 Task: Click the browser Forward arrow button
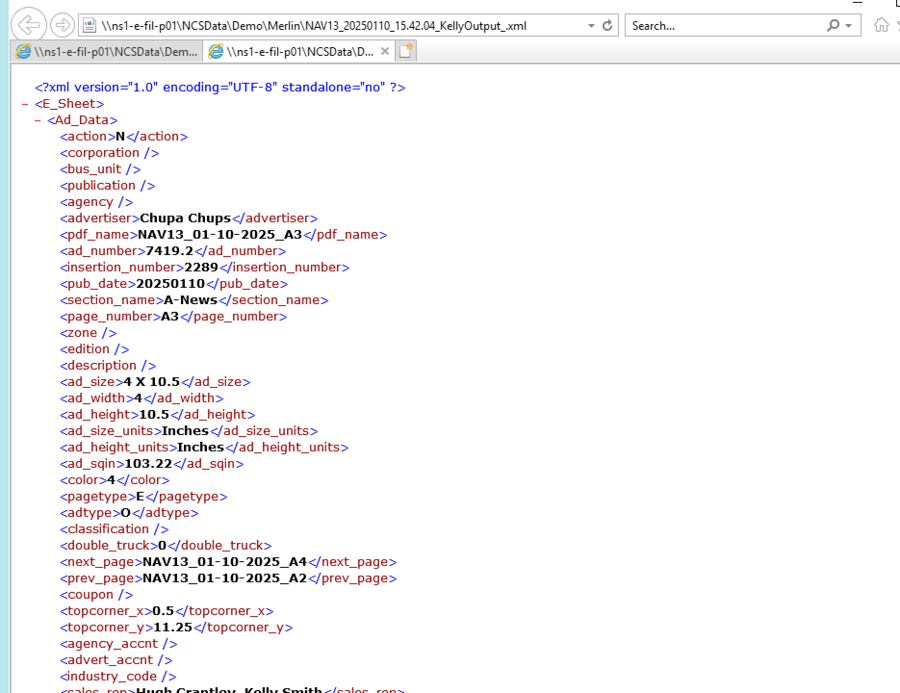[x=62, y=25]
